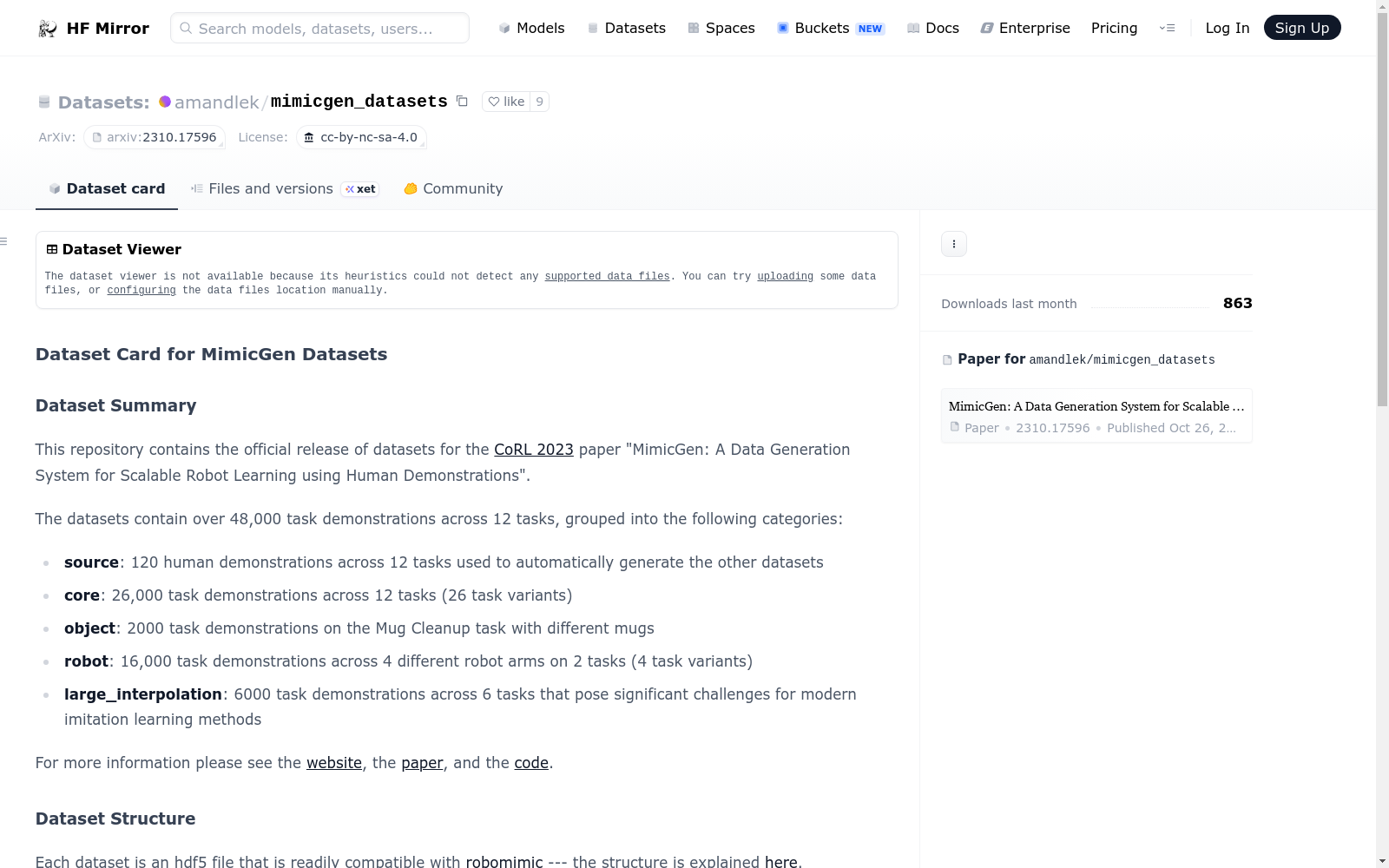1389x868 pixels.
Task: Click the paper document icon beside Paper for
Action: 947,360
